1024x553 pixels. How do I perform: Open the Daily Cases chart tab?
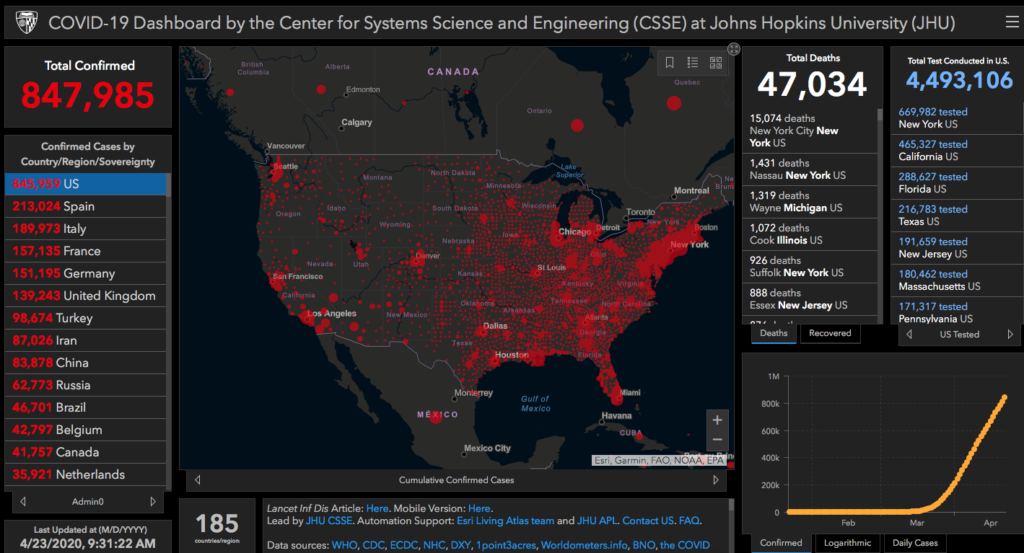point(914,543)
